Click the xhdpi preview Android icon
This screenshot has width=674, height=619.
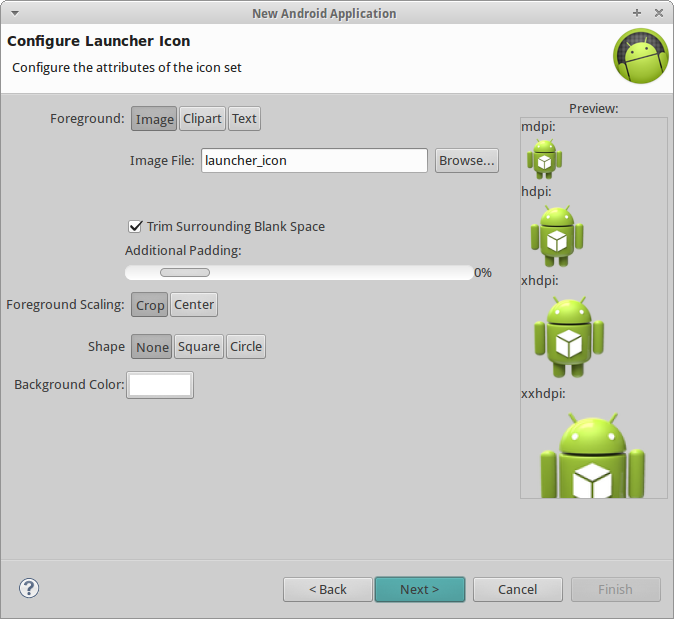tap(569, 337)
